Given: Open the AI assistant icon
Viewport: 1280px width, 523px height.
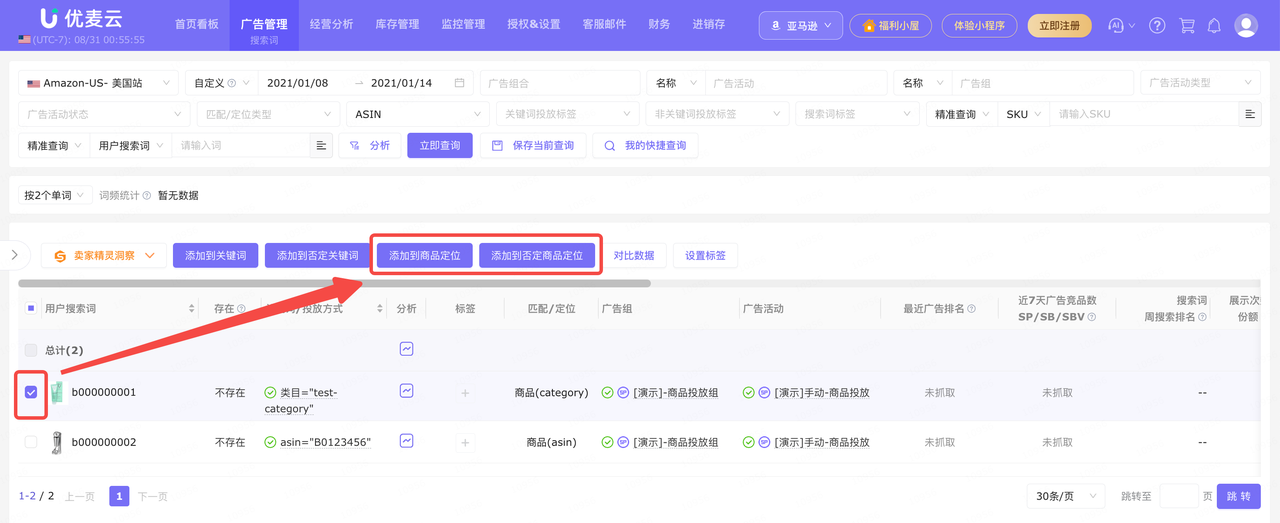Looking at the screenshot, I should pyautogui.click(x=1117, y=26).
